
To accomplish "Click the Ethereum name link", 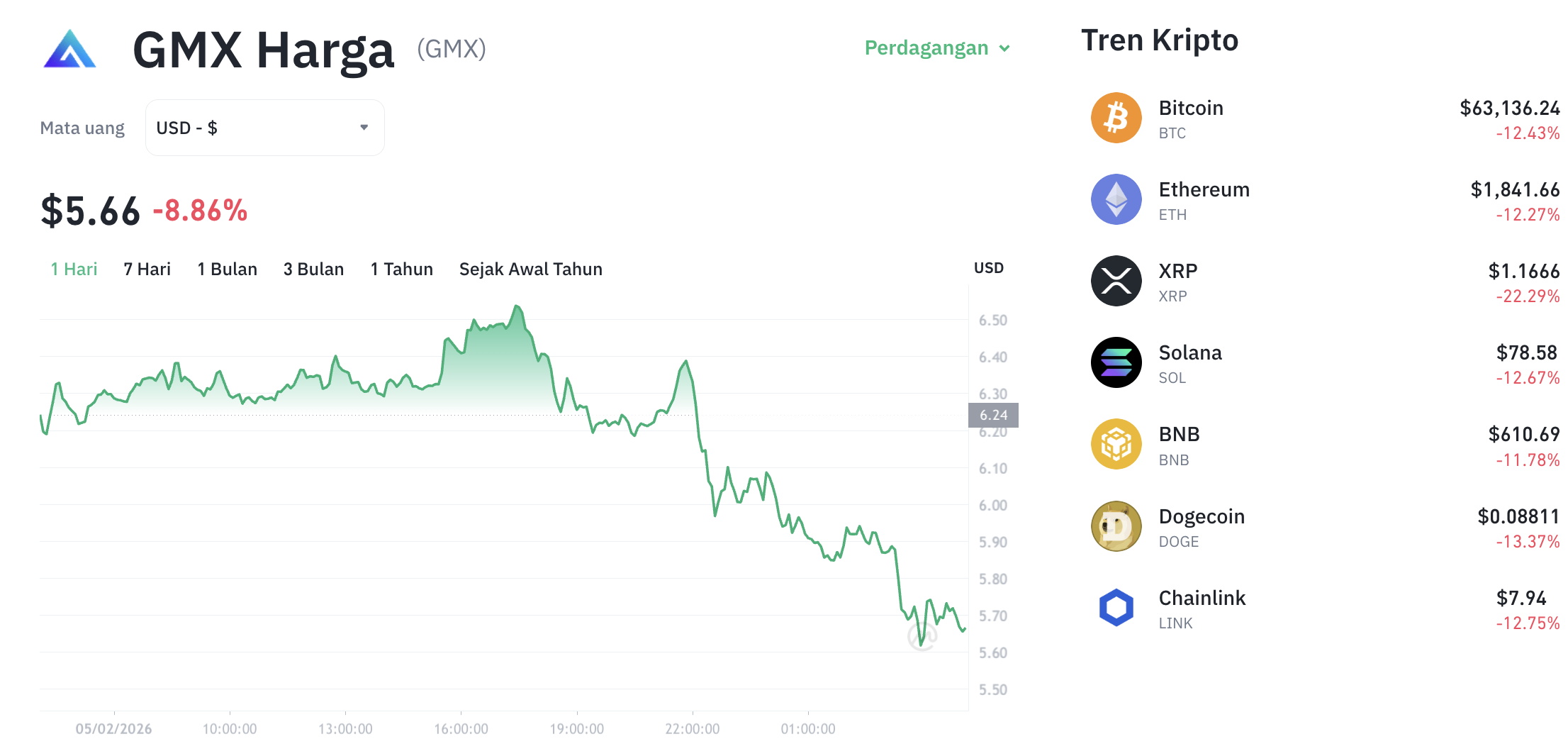I will 1204,190.
